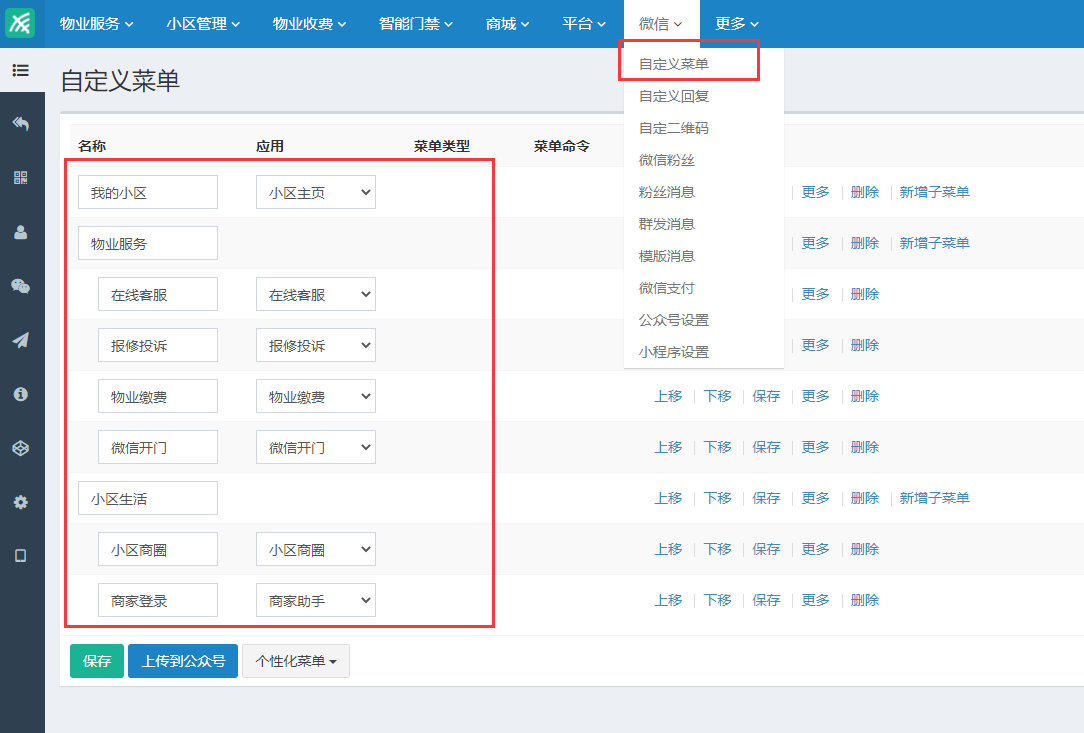Select the user profile sidebar icon
This screenshot has width=1084, height=733.
[21, 232]
